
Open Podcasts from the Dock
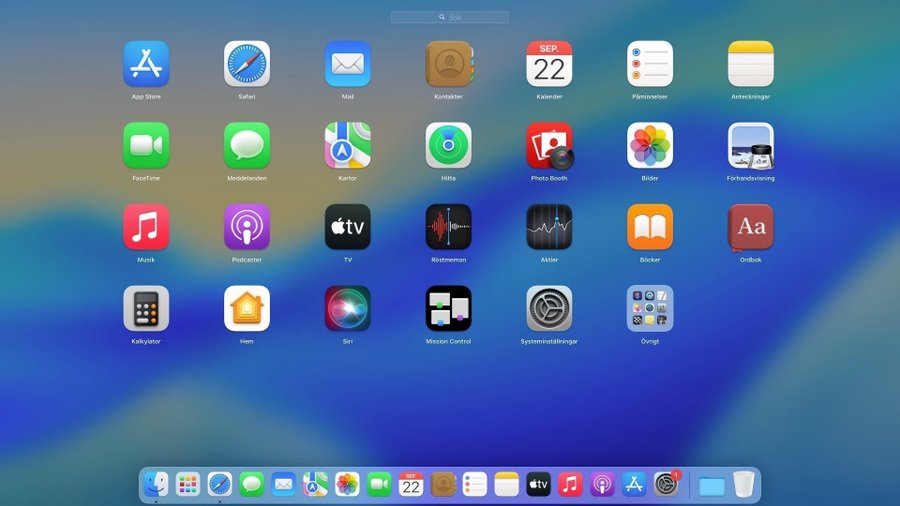click(x=602, y=485)
